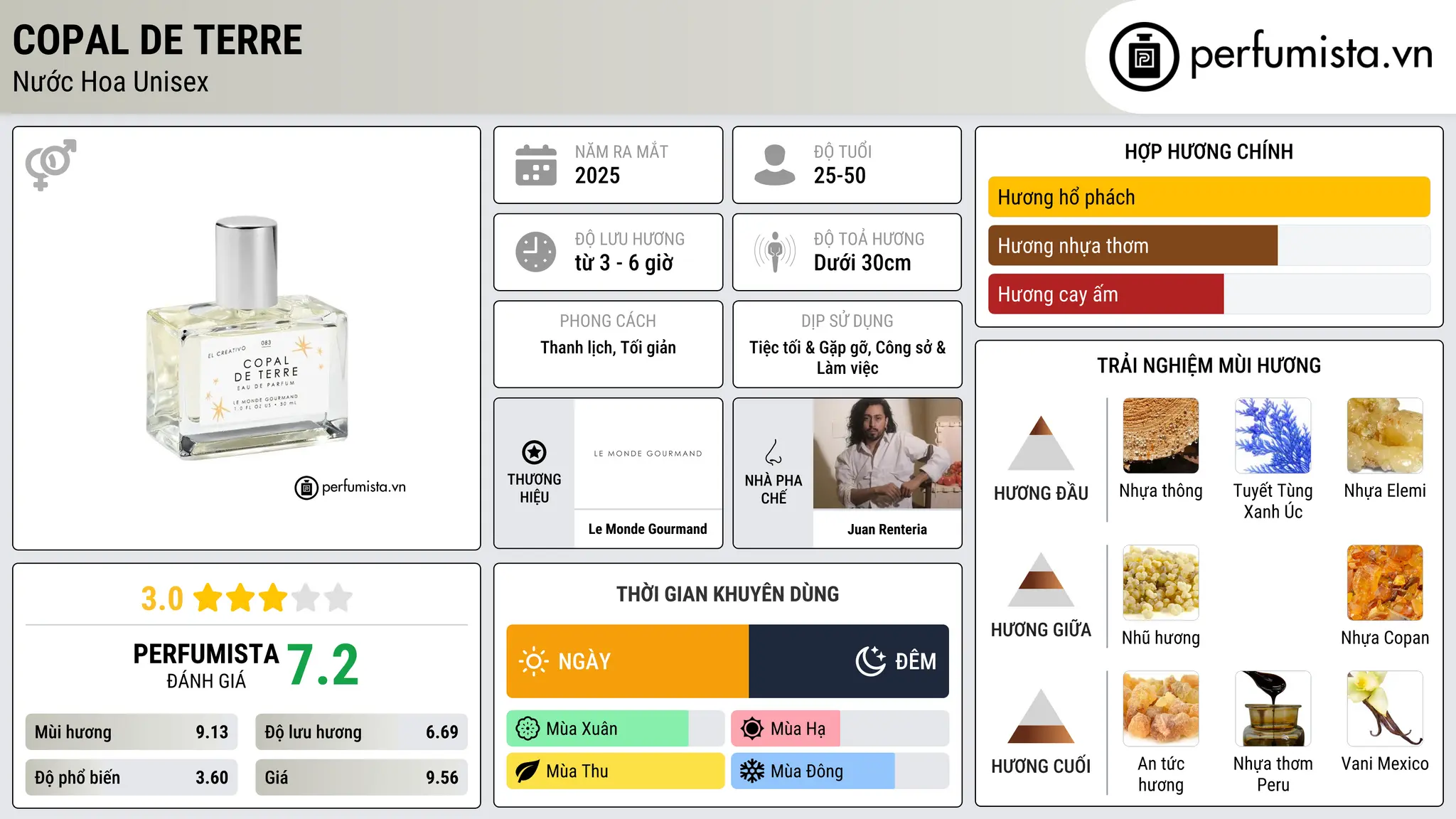The height and width of the screenshot is (819, 1456).
Task: Click the Mùa Hạ season bar
Action: [x=840, y=729]
